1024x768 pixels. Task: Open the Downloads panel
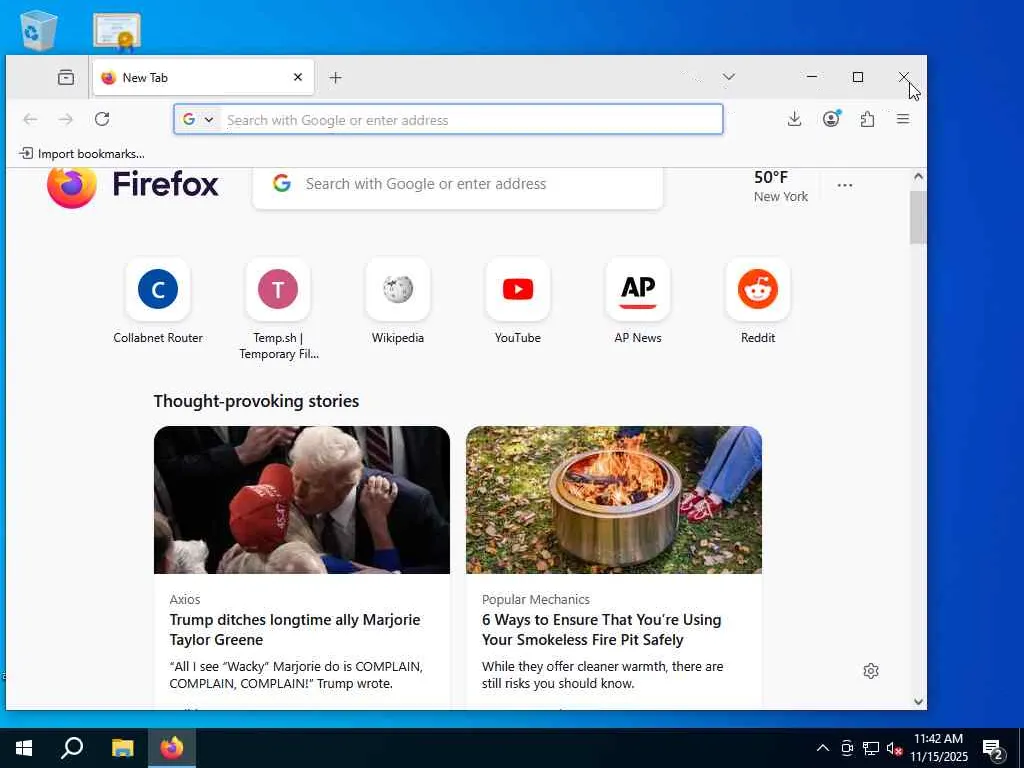pyautogui.click(x=794, y=119)
